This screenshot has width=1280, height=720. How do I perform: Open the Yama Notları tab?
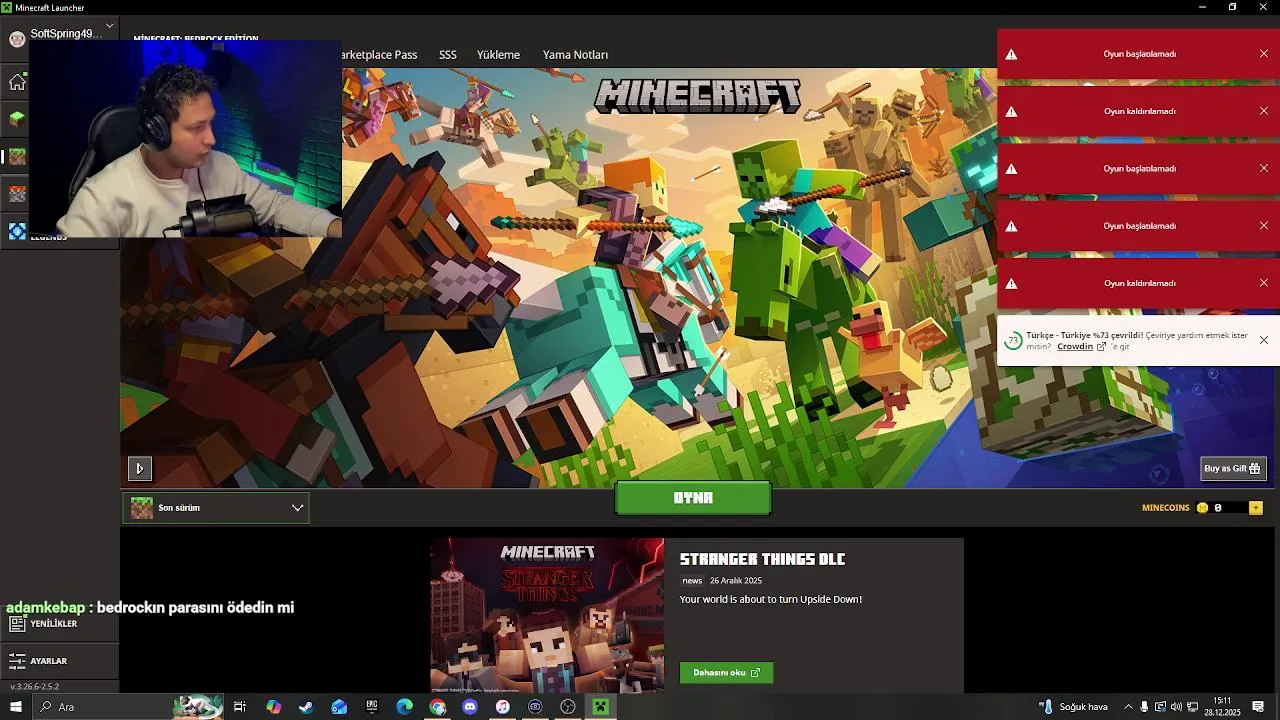click(575, 55)
